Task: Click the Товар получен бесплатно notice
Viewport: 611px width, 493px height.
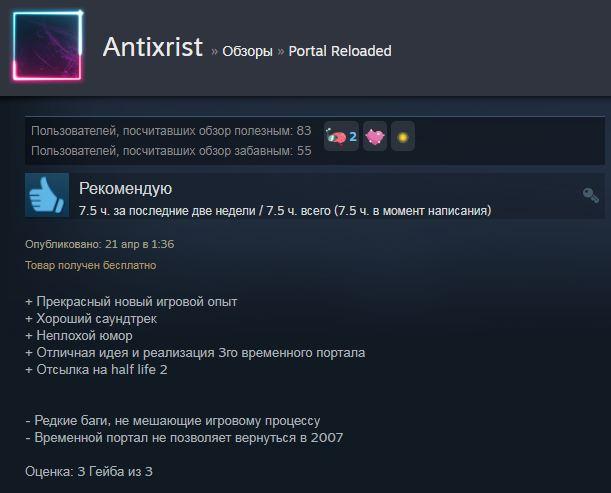Action: click(x=91, y=265)
